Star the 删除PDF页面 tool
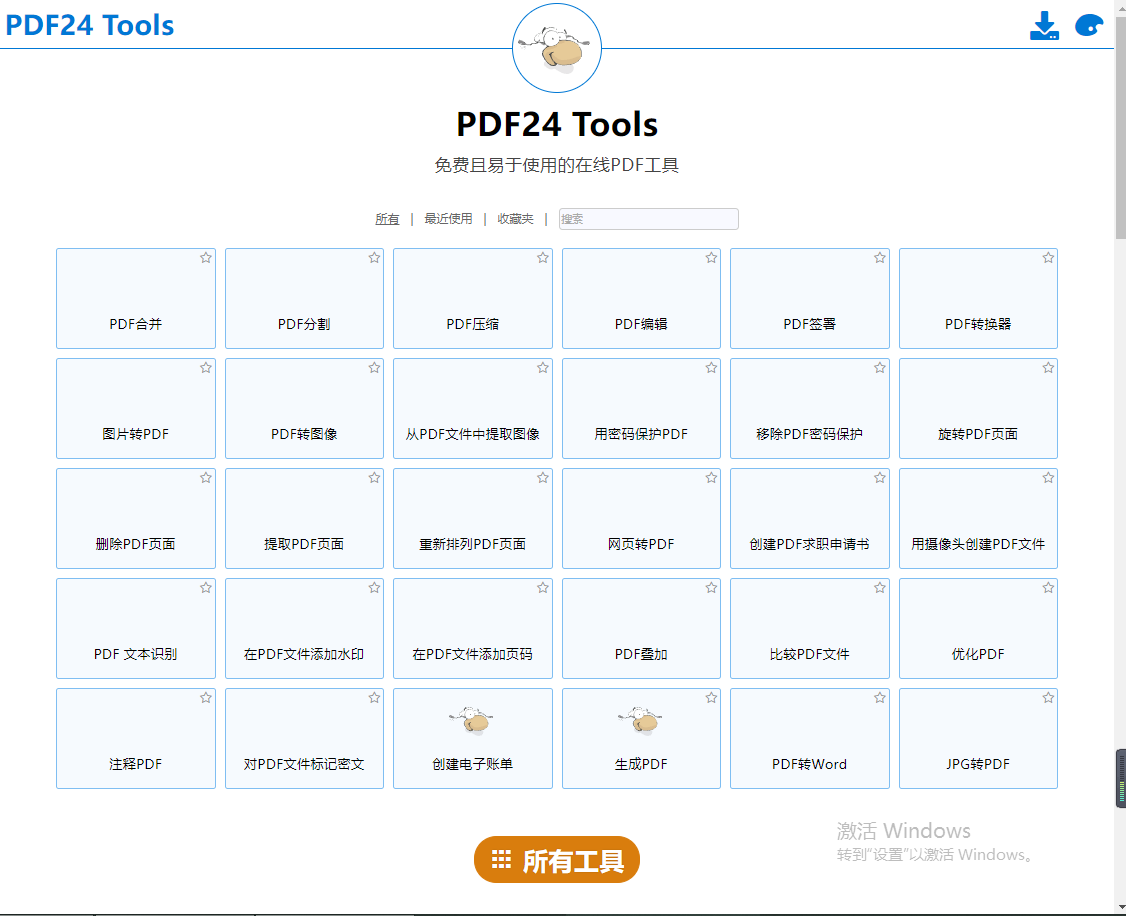1131x916 pixels. point(206,477)
